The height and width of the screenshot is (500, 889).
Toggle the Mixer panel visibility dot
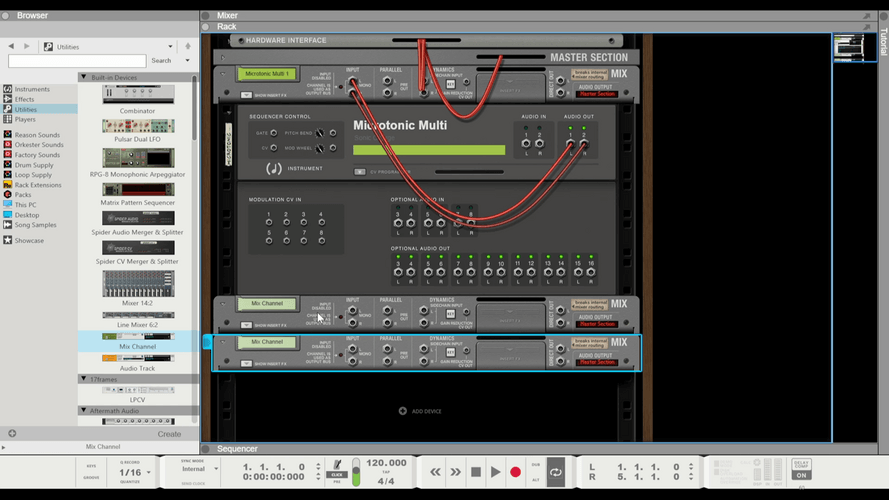[x=206, y=15]
